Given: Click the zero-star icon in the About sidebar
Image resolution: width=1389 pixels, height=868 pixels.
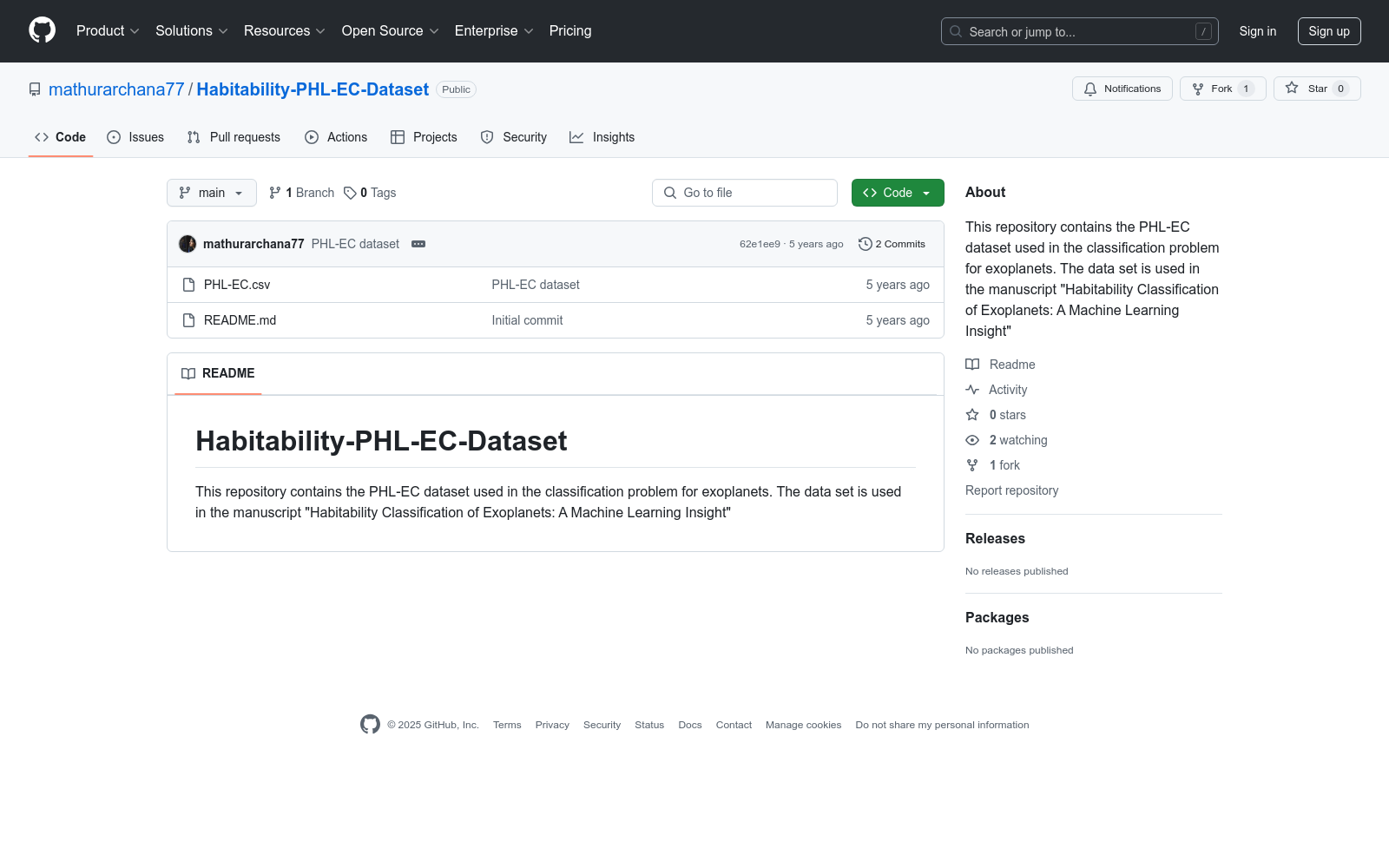Looking at the screenshot, I should 972,415.
